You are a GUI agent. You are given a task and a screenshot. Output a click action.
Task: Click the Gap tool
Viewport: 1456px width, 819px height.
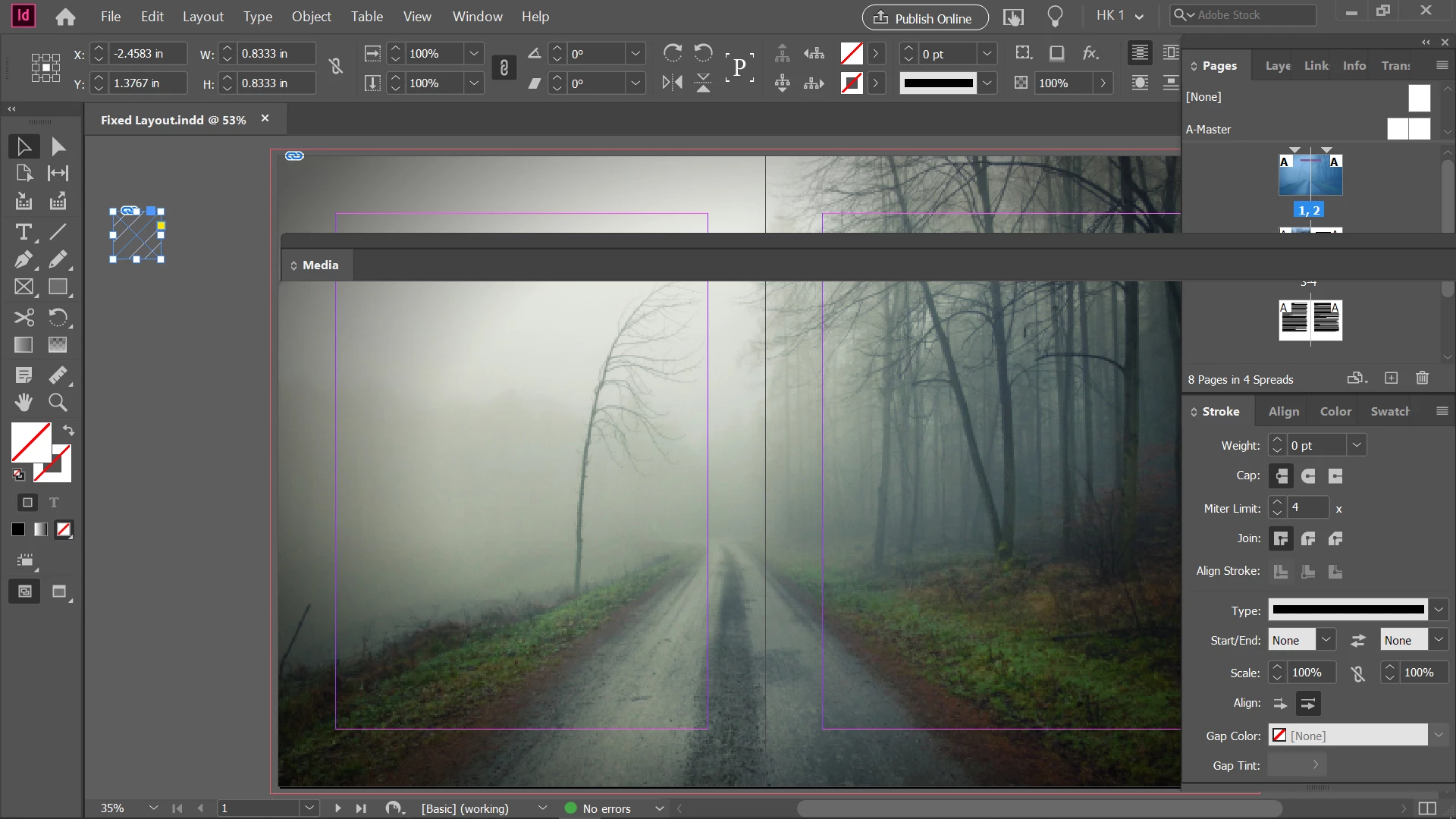coord(58,174)
